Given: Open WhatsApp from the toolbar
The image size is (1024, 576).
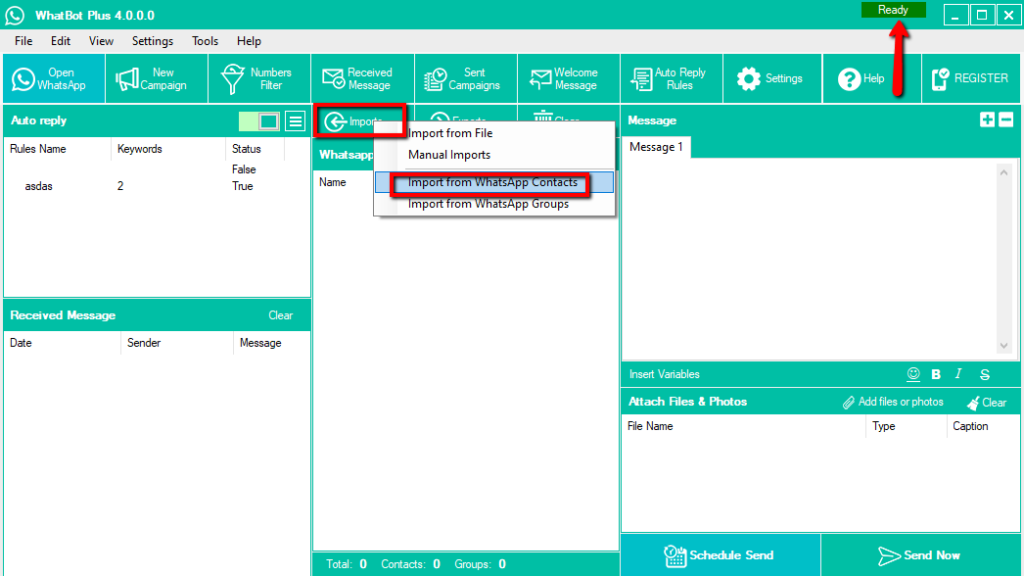Looking at the screenshot, I should 52,79.
